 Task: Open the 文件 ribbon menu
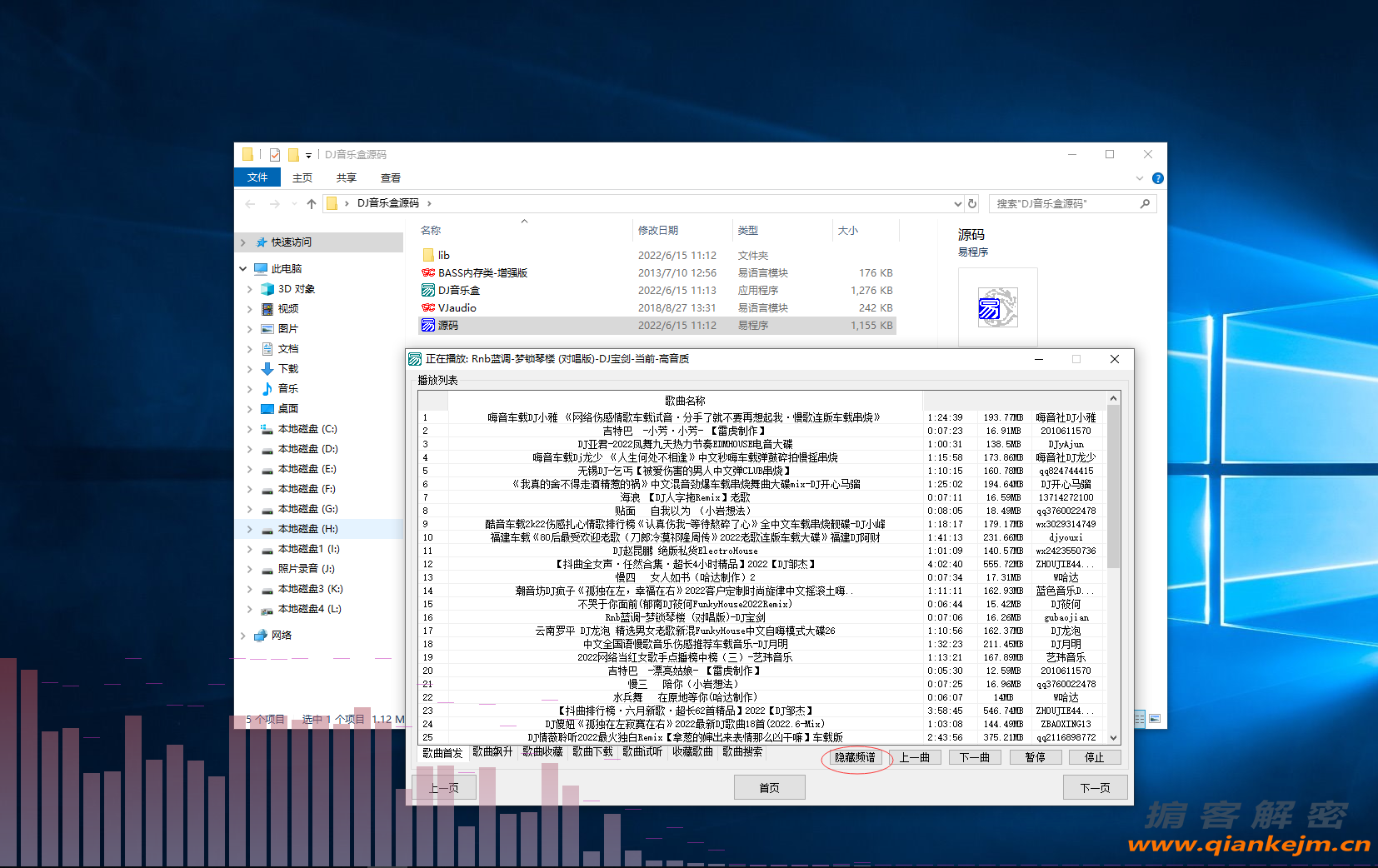click(257, 177)
